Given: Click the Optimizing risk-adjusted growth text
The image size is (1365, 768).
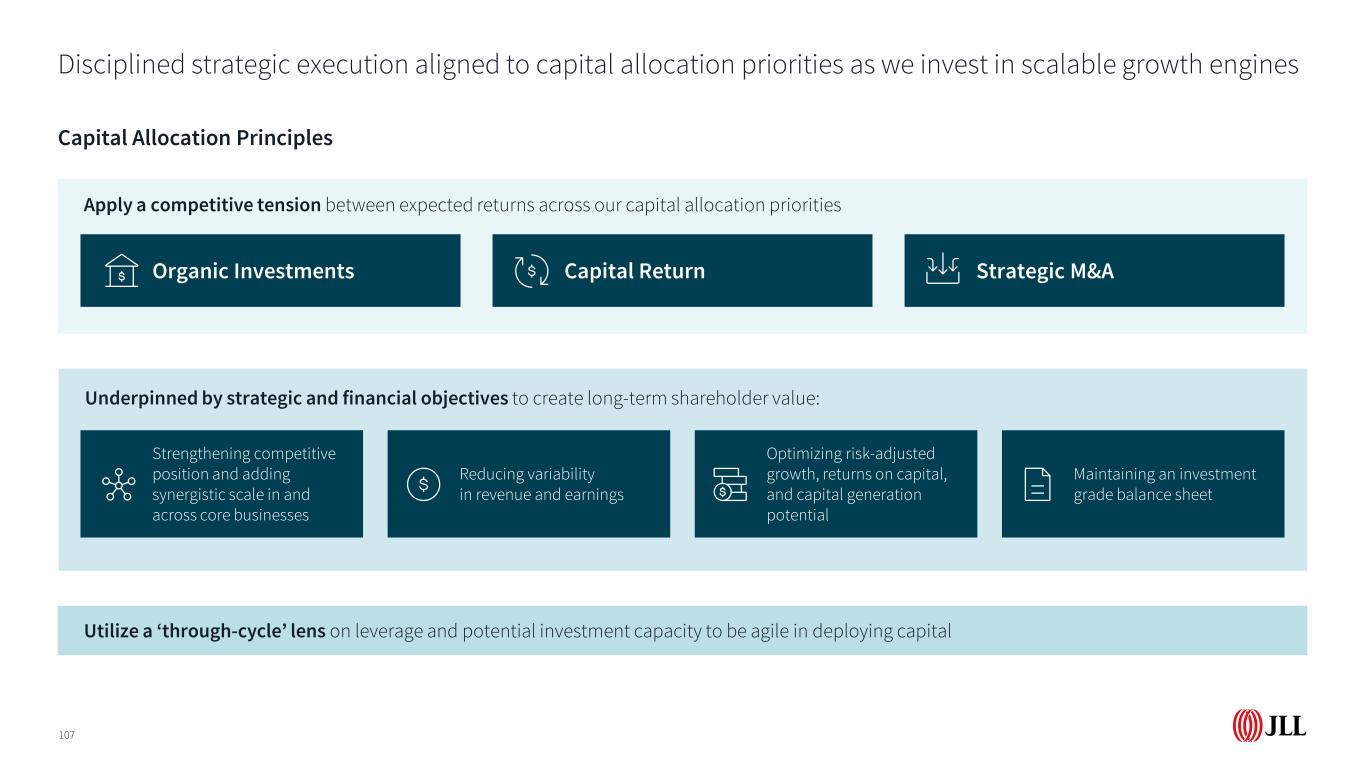Looking at the screenshot, I should 856,484.
